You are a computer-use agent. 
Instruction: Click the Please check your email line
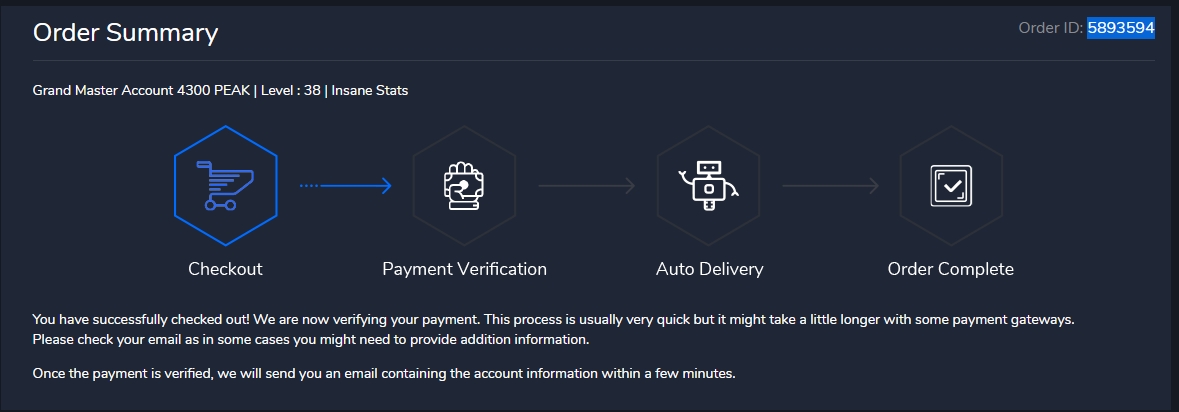pos(310,340)
